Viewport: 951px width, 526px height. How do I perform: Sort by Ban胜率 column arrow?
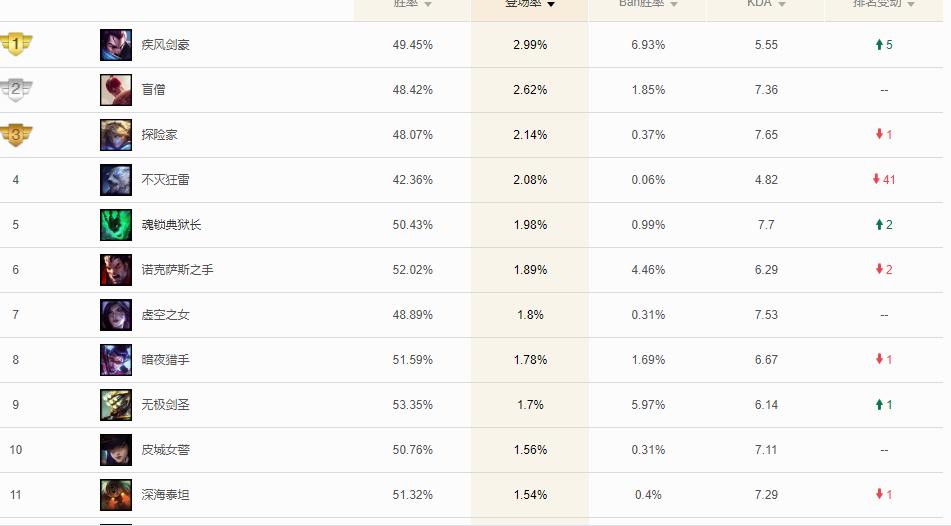[x=674, y=5]
